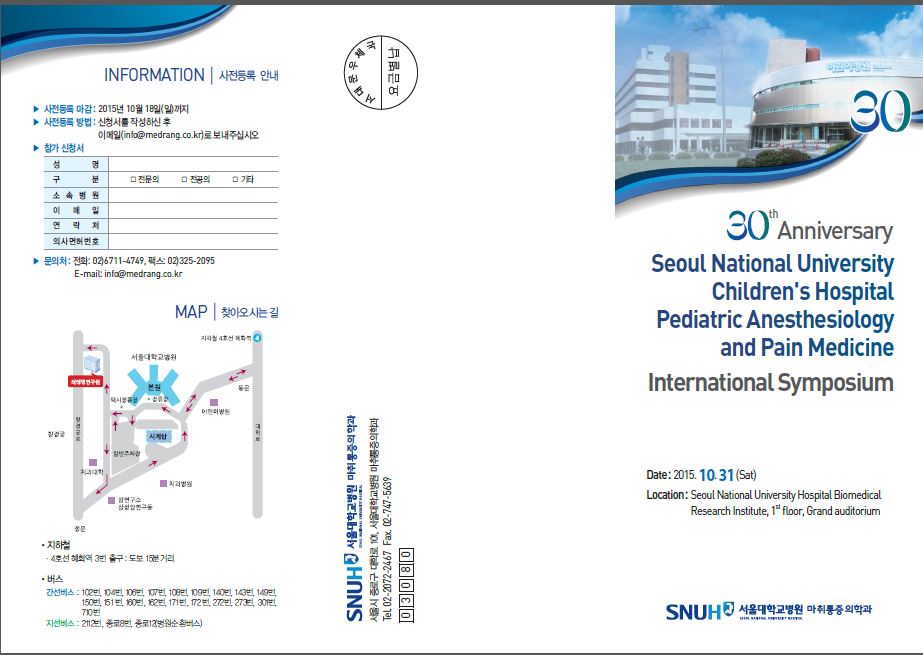
Task: Click the red 의생명연구원 label on the map
Action: pyautogui.click(x=86, y=382)
